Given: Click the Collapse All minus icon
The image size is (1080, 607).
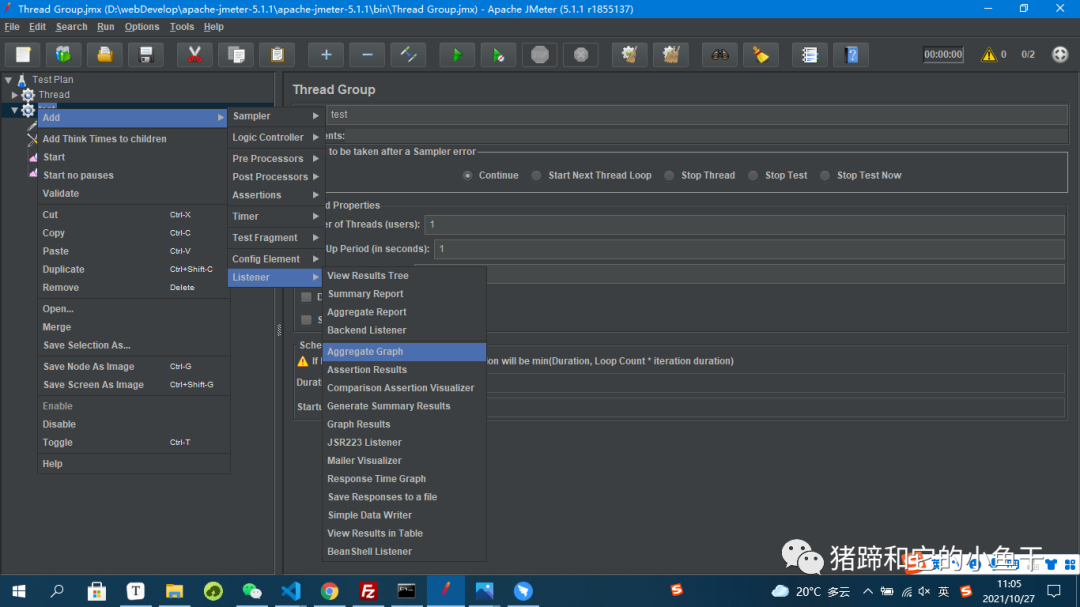Looking at the screenshot, I should [x=368, y=54].
